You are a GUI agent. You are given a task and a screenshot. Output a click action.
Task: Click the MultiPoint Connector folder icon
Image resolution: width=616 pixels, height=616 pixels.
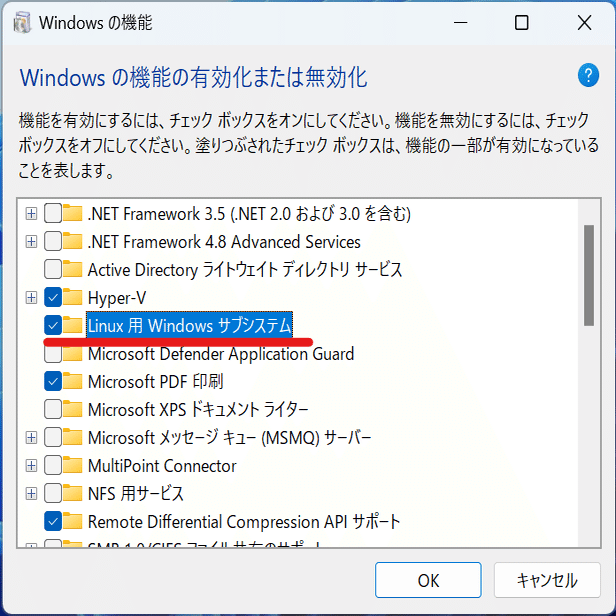(x=73, y=466)
